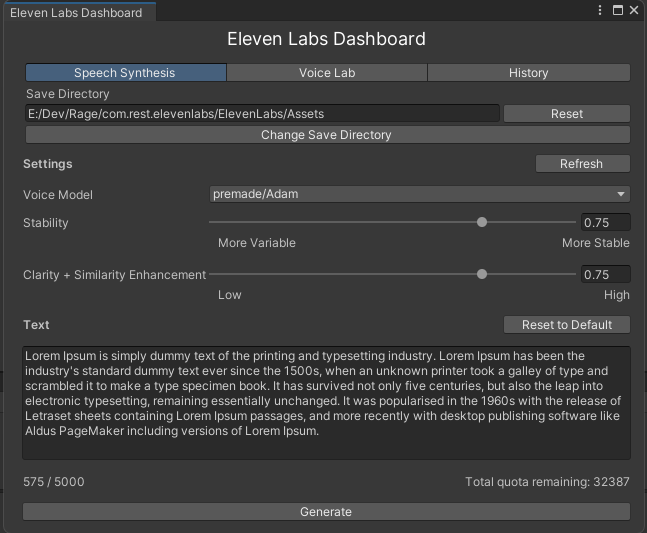
Task: Click the Change Save Directory button
Action: [x=326, y=135]
